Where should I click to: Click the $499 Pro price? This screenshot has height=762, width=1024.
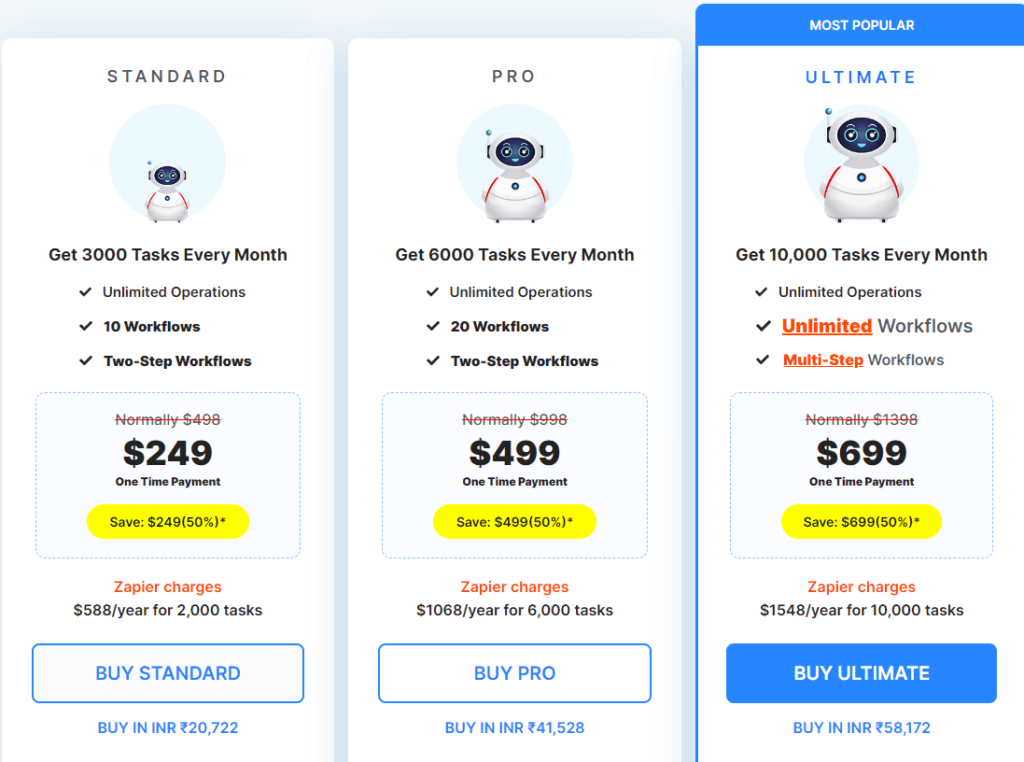(515, 452)
